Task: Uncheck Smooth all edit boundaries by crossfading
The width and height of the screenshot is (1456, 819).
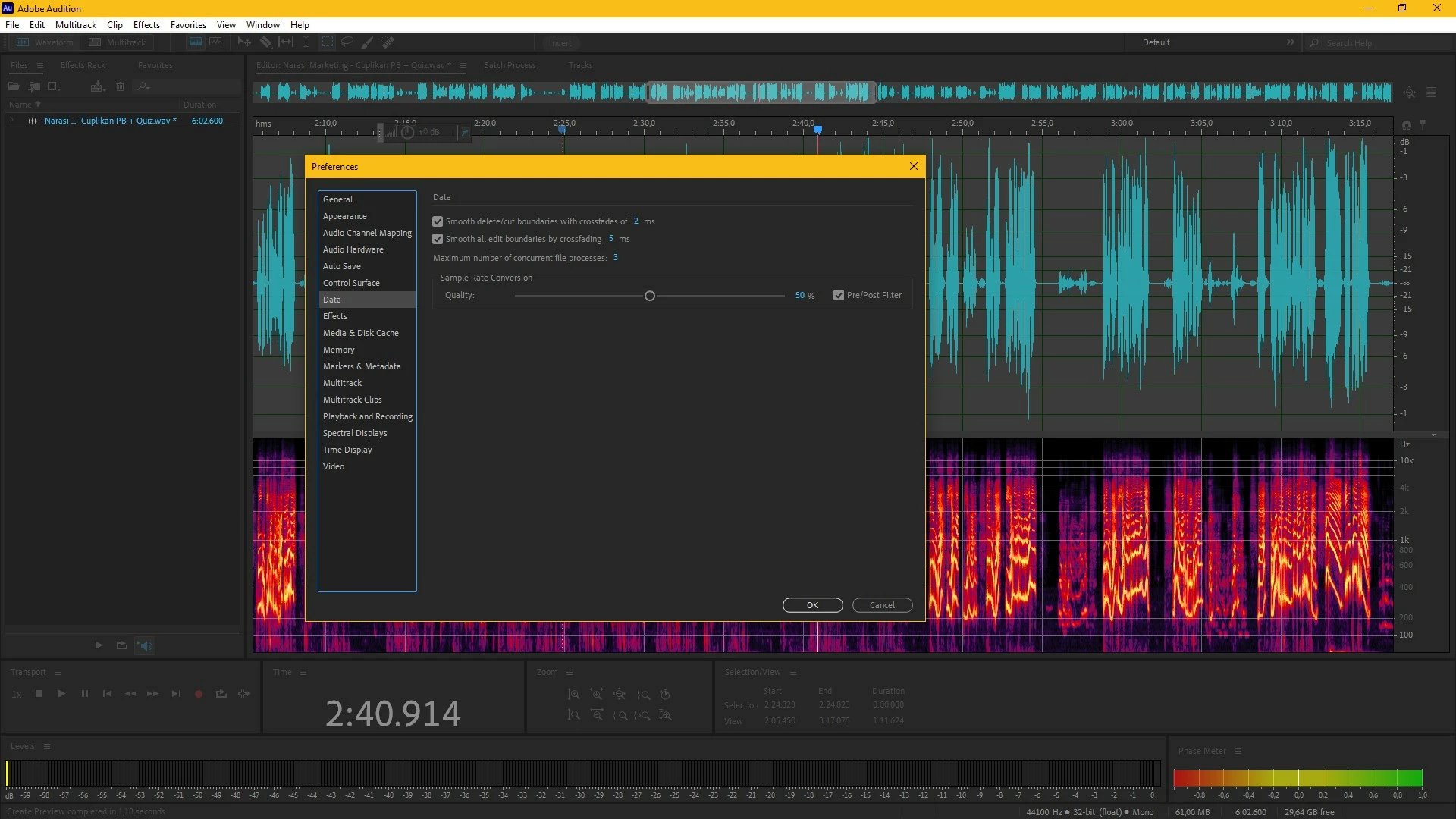Action: pos(438,239)
